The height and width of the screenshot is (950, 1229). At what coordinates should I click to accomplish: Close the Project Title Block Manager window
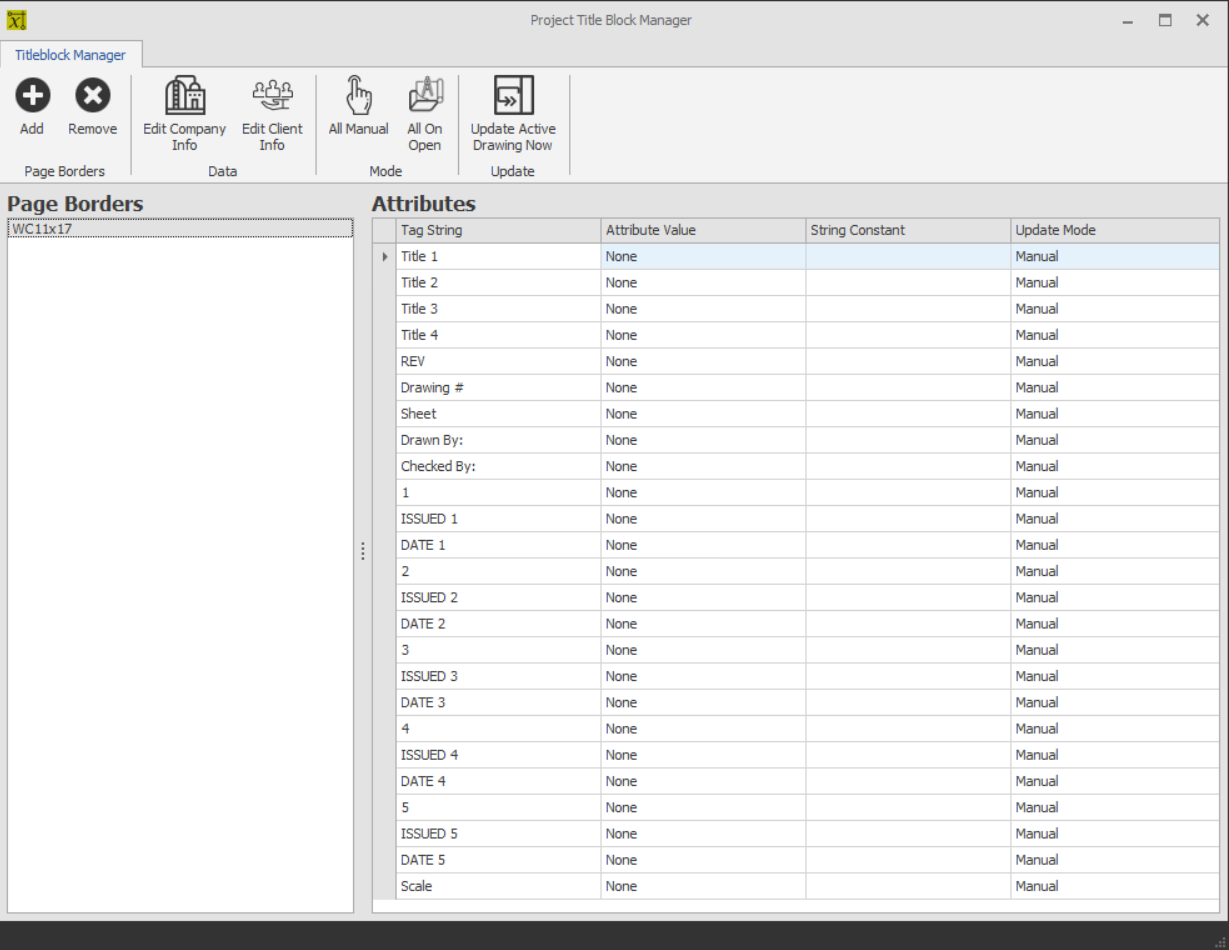coord(1202,20)
